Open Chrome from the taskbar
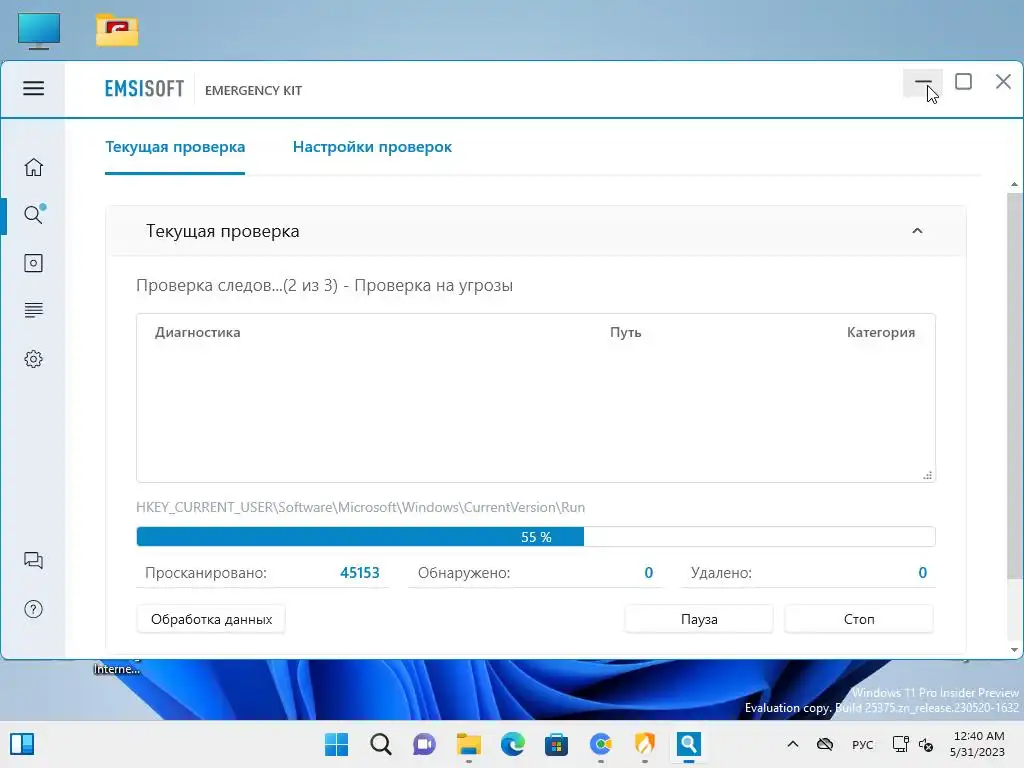Image resolution: width=1024 pixels, height=768 pixels. [601, 744]
